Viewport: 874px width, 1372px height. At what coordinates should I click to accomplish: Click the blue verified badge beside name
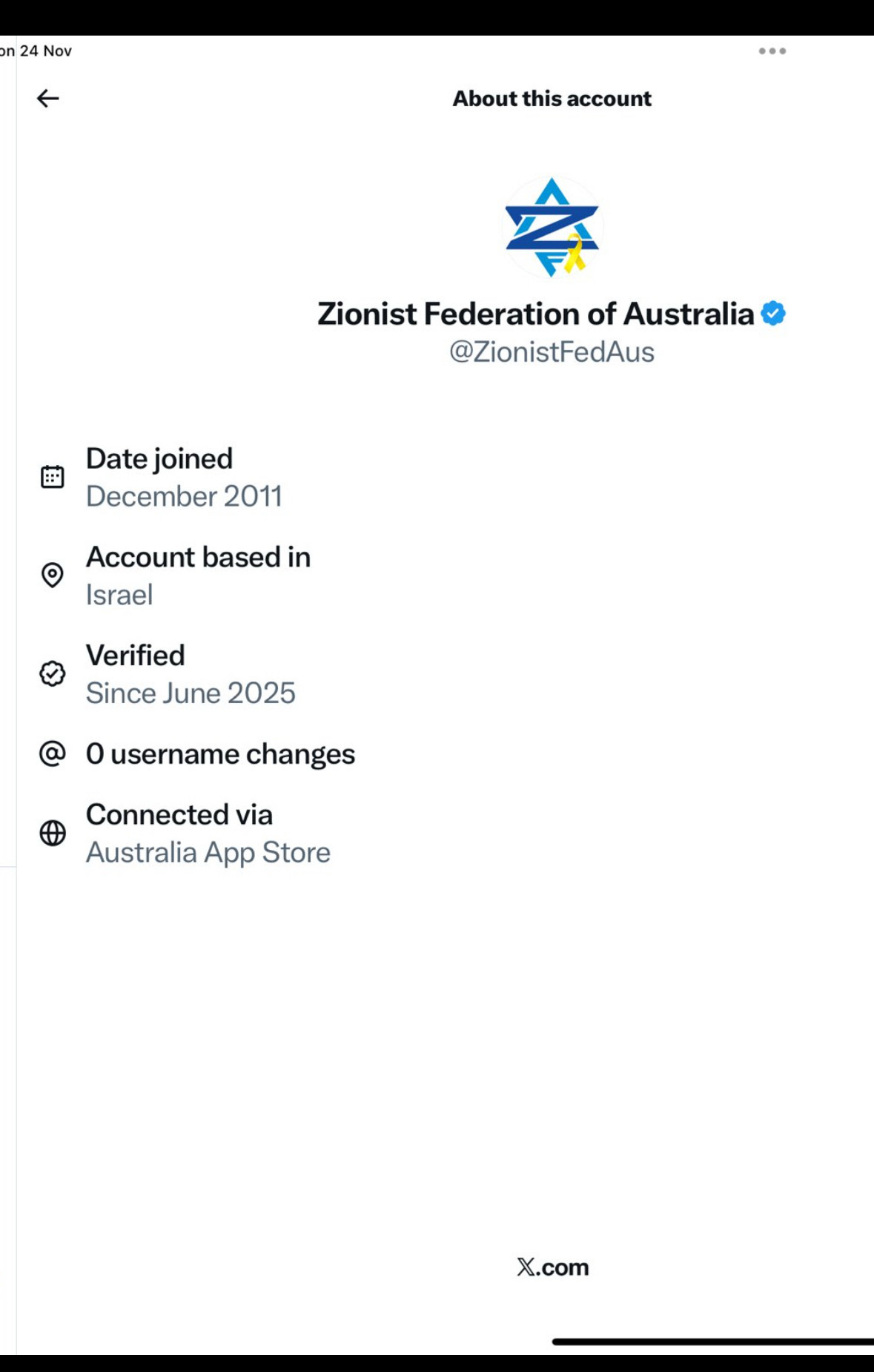coord(773,314)
